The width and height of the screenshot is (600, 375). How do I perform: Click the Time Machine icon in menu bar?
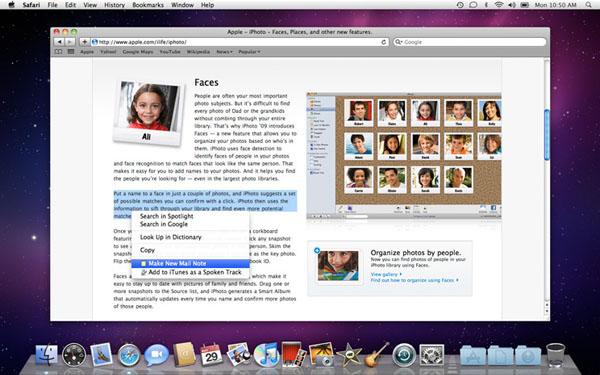click(460, 5)
